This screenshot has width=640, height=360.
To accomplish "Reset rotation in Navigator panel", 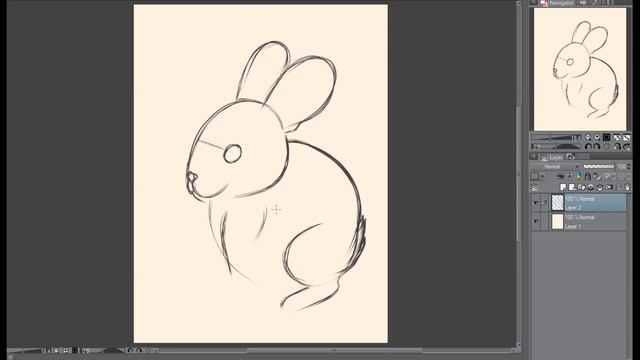I will (607, 147).
